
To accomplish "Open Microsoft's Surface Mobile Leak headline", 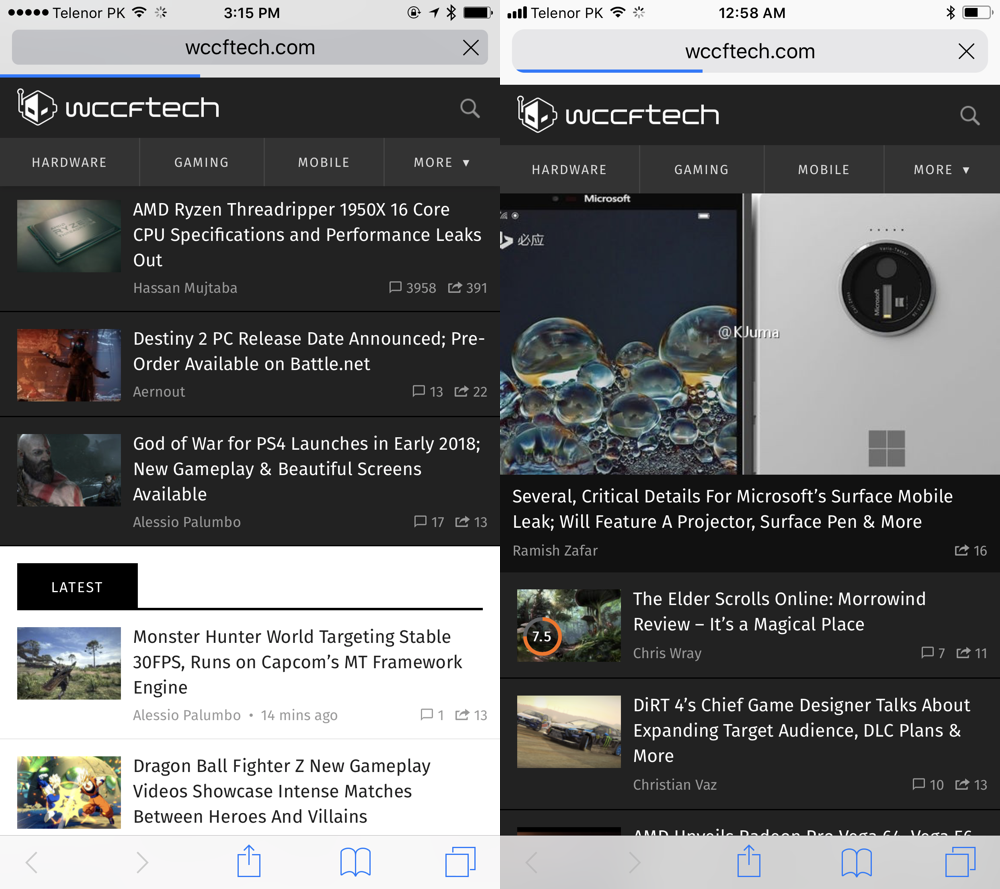I will (x=733, y=509).
